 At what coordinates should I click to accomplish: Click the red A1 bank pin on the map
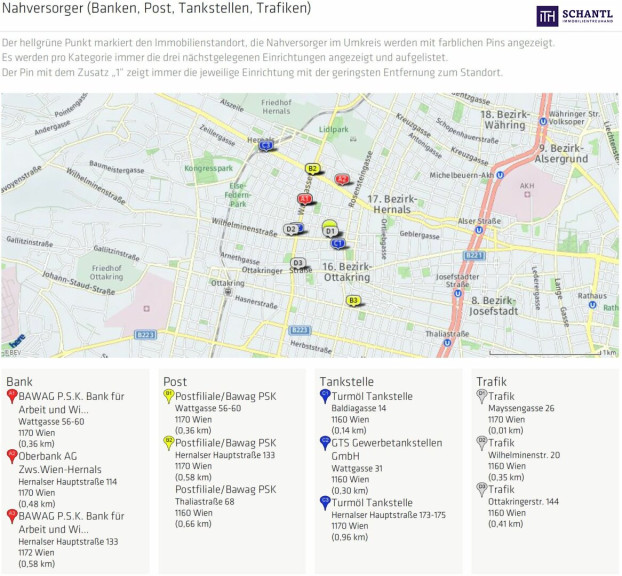click(304, 199)
